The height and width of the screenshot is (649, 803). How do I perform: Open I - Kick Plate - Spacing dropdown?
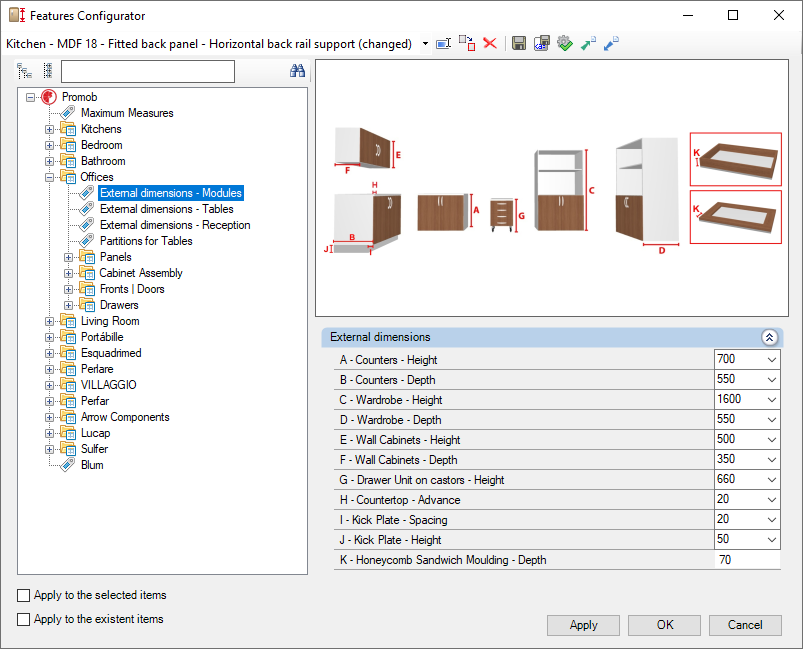772,519
